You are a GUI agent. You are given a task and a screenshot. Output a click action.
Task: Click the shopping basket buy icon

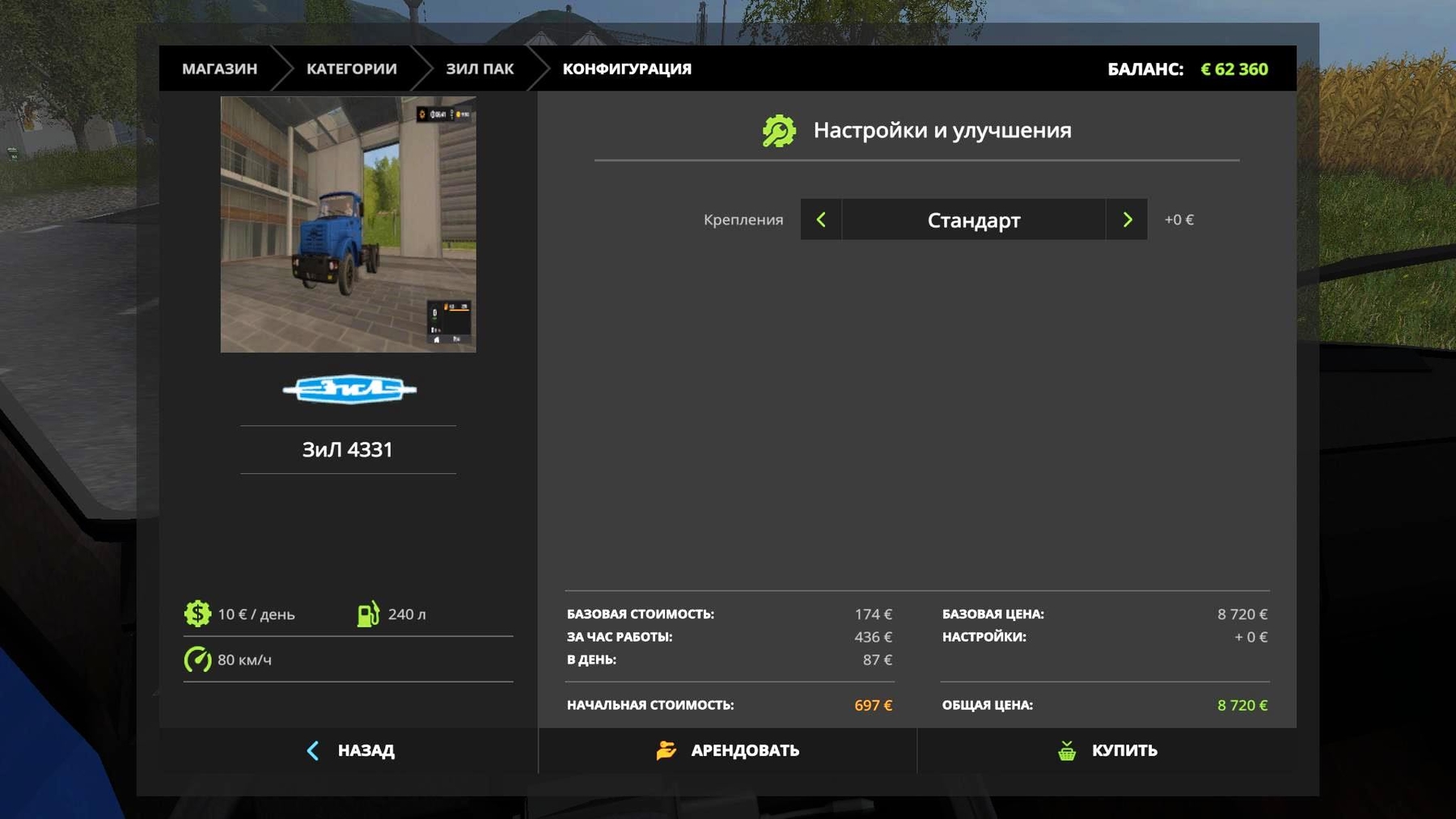click(1067, 751)
